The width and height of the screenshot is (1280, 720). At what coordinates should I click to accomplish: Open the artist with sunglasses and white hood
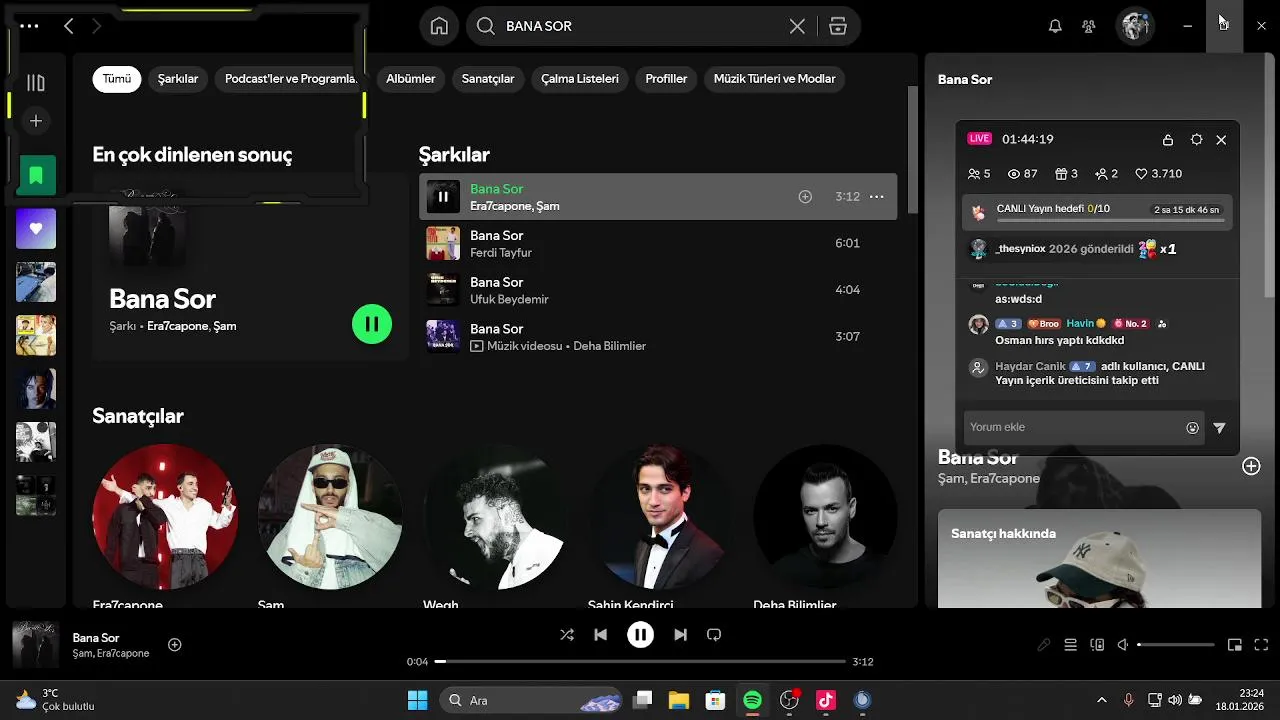point(330,517)
